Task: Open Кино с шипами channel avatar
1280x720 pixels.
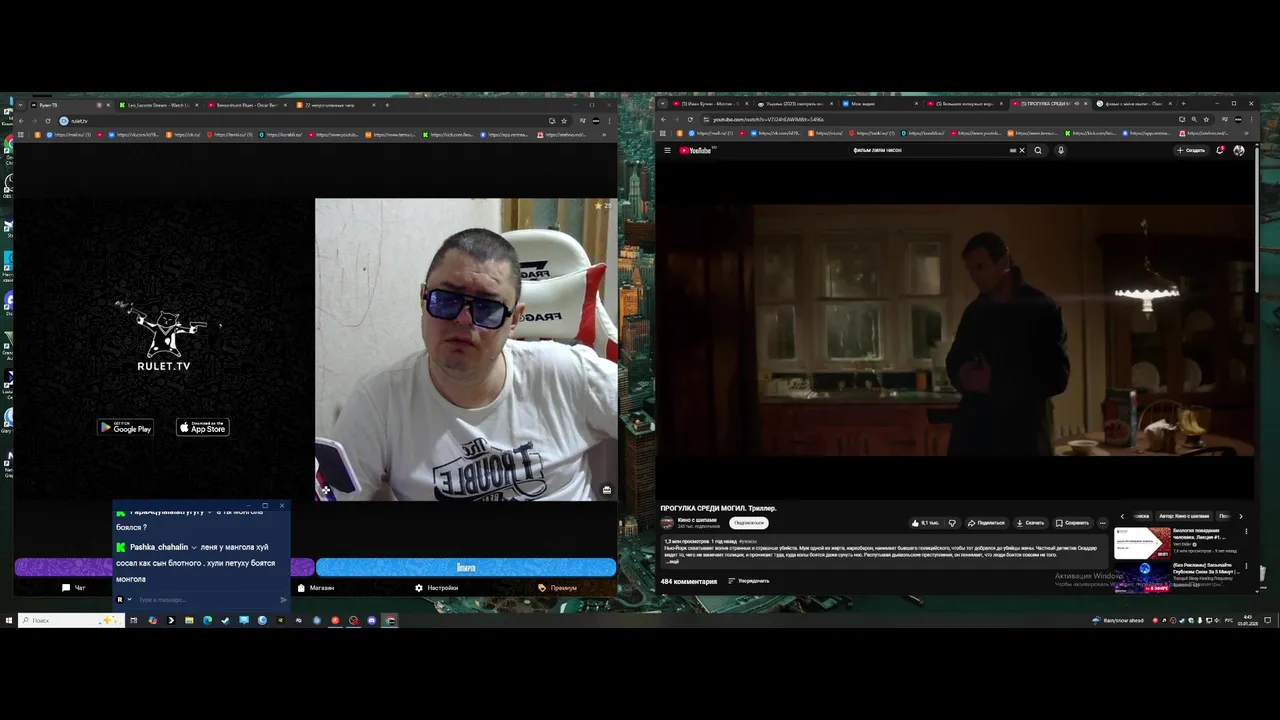Action: point(668,523)
